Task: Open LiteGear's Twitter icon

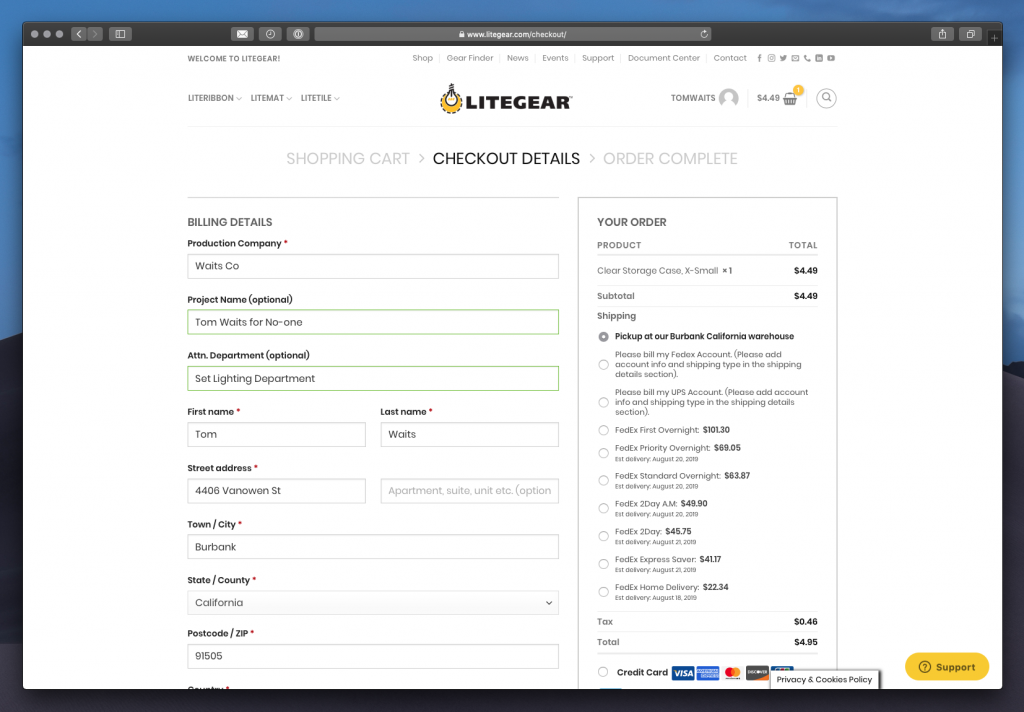Action: [x=783, y=58]
